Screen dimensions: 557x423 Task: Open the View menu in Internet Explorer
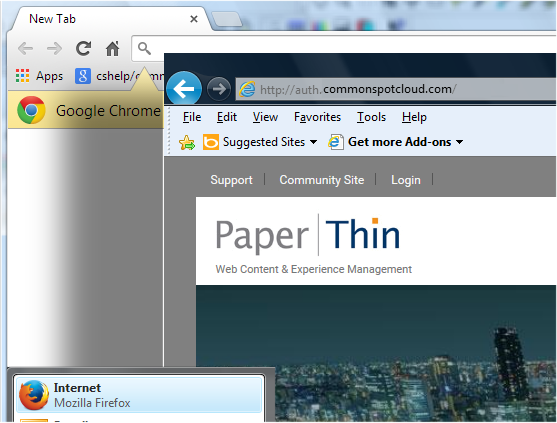[x=265, y=117]
